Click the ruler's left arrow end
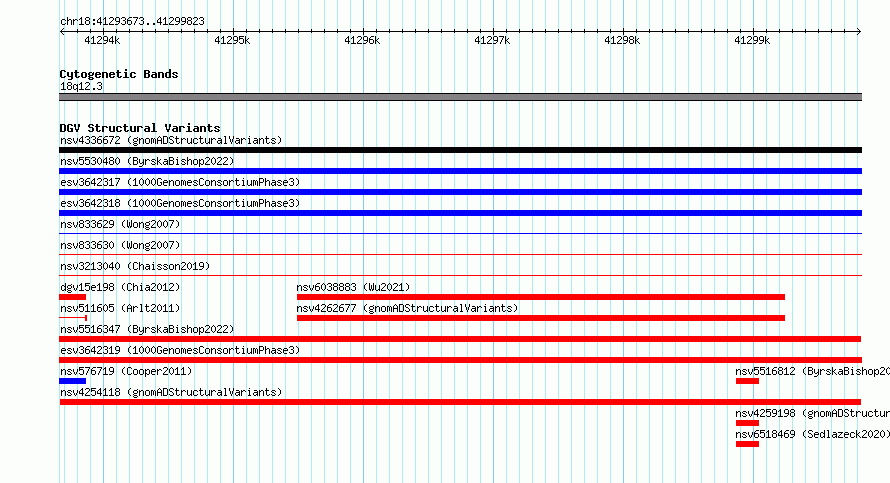Screen dimensions: 890x483 [x=62, y=32]
